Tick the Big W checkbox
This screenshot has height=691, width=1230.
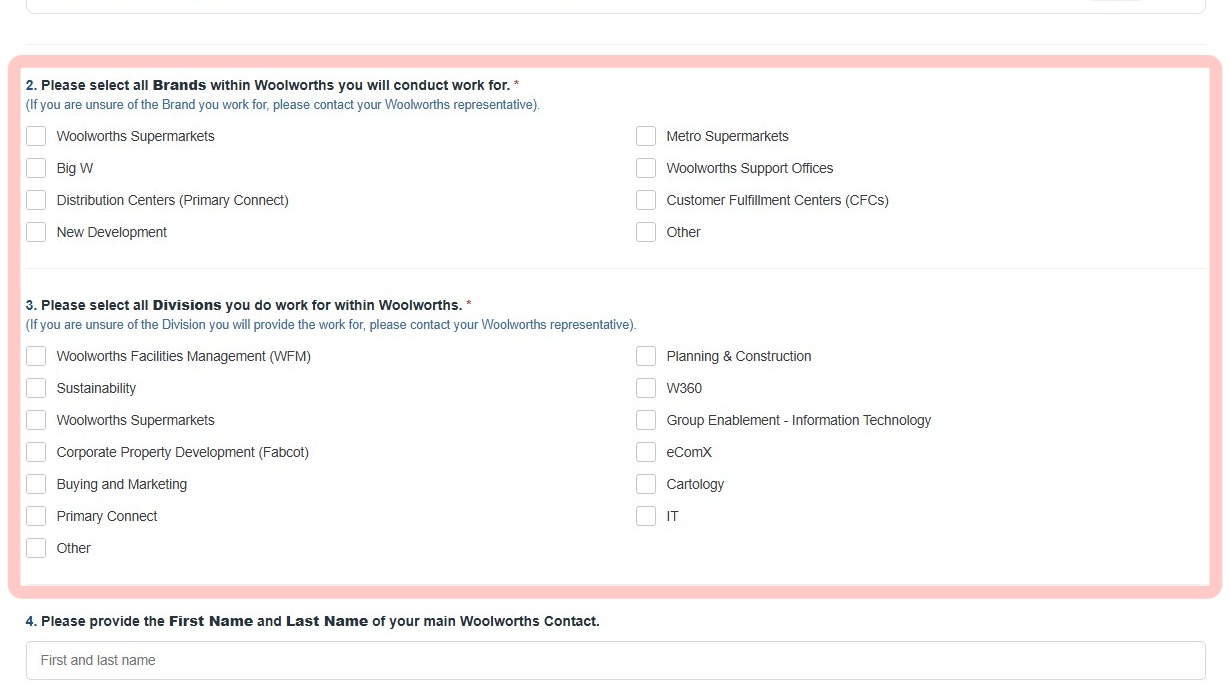[x=36, y=168]
